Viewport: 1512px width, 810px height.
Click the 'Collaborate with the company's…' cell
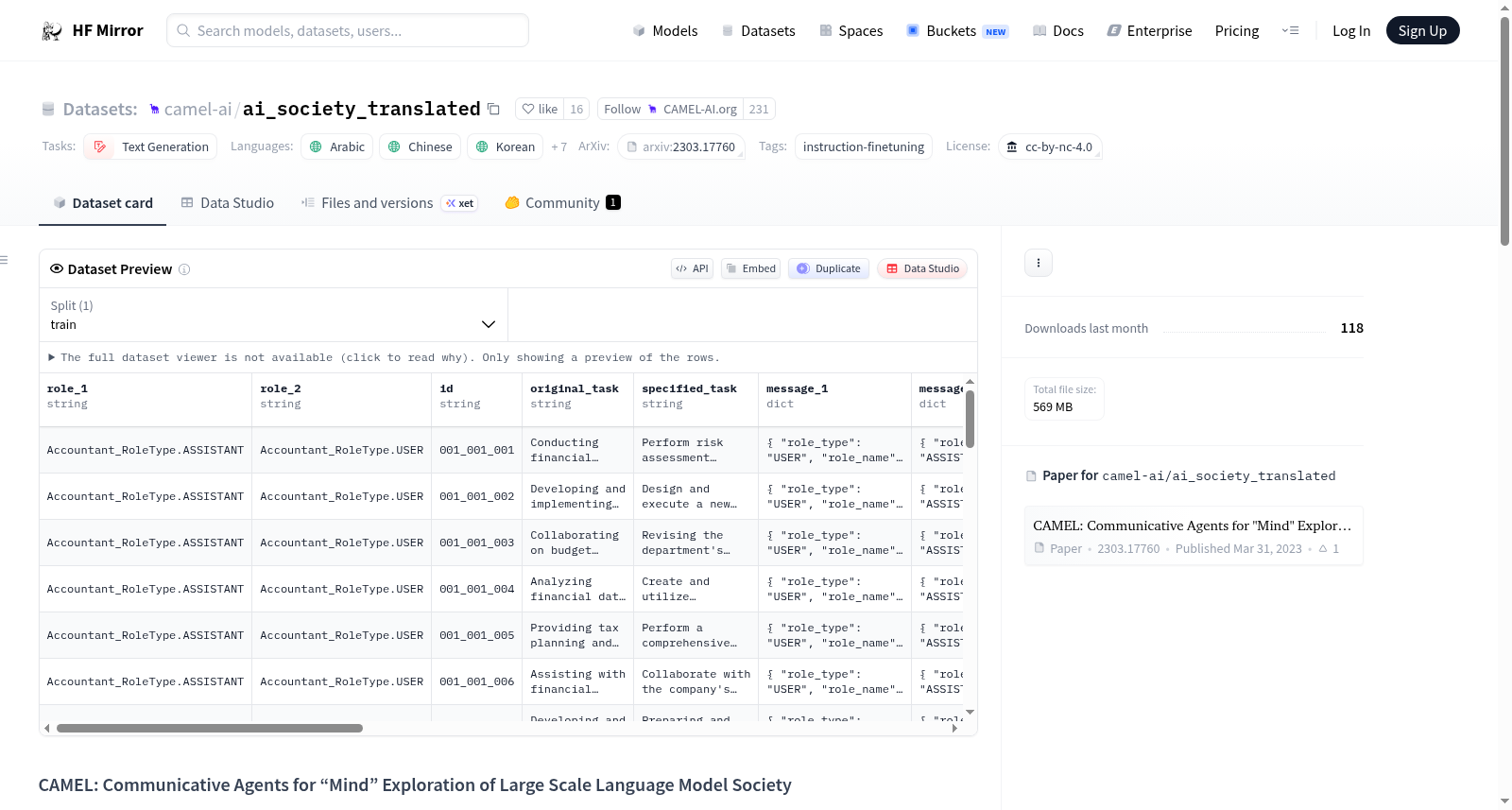point(696,681)
